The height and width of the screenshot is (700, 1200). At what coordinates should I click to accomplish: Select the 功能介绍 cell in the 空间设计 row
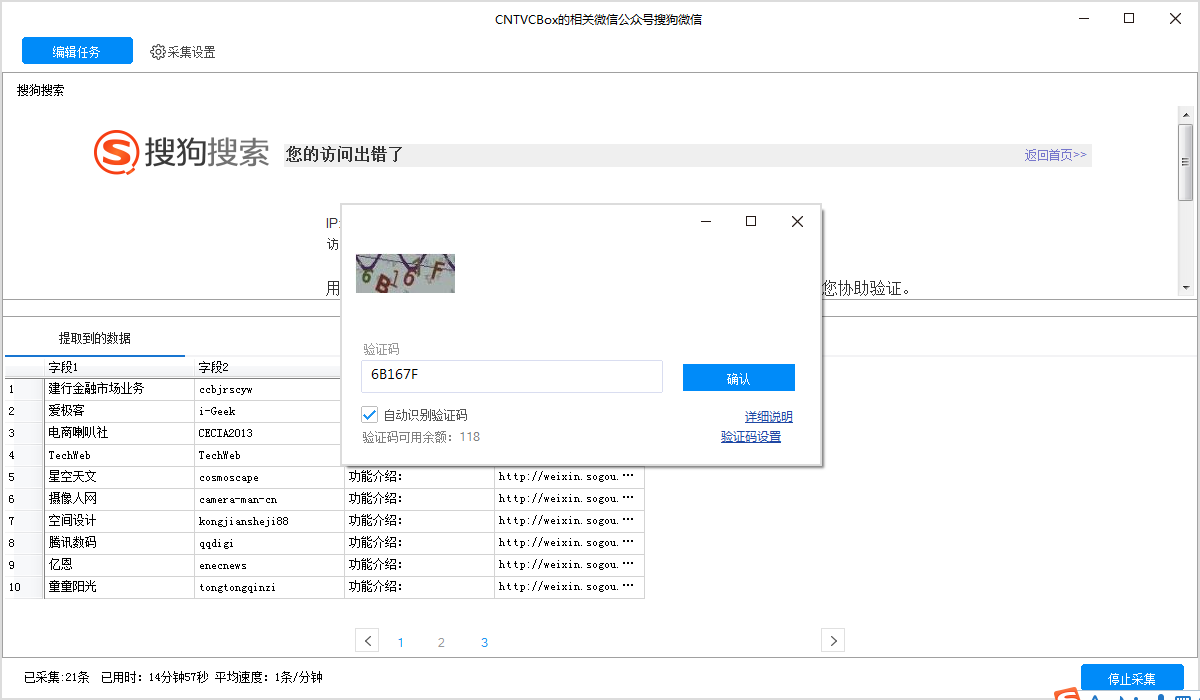point(419,520)
